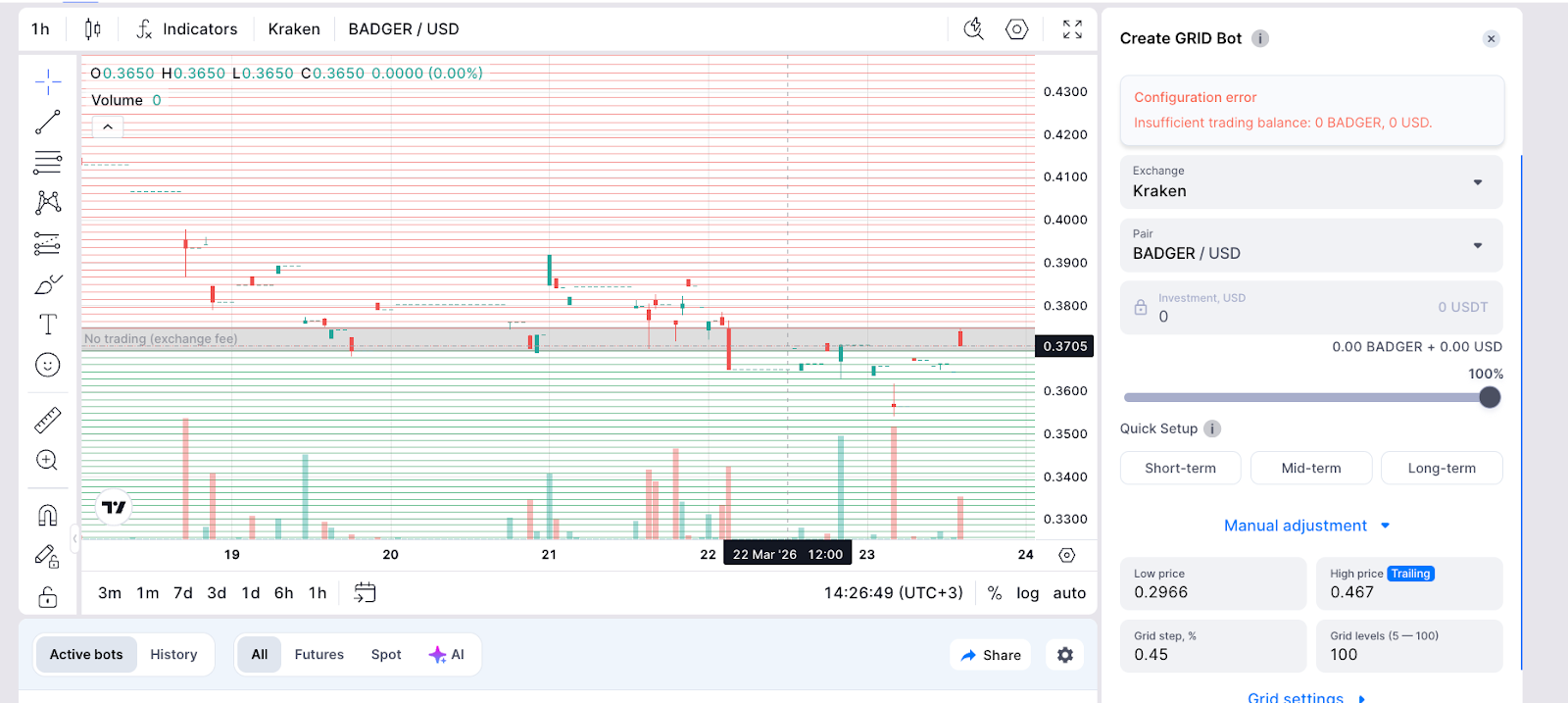Select the 6h date range
The width and height of the screenshot is (1568, 703).
pos(284,593)
